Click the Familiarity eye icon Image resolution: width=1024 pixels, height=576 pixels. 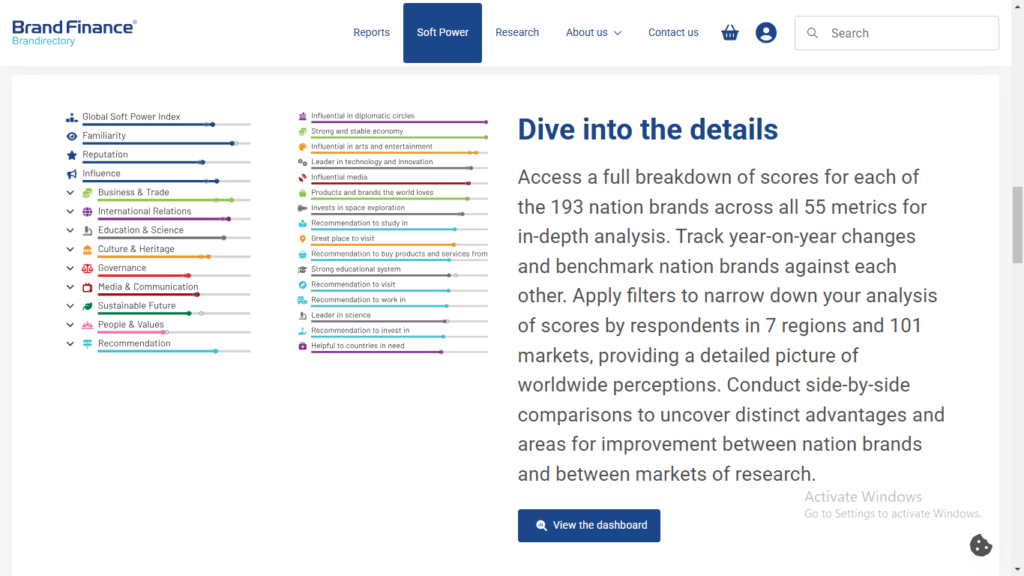[x=71, y=136]
